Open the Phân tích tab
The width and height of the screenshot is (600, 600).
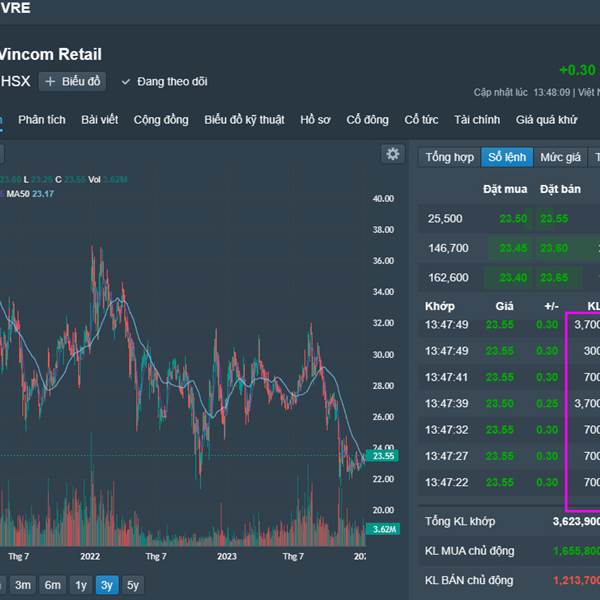point(42,120)
